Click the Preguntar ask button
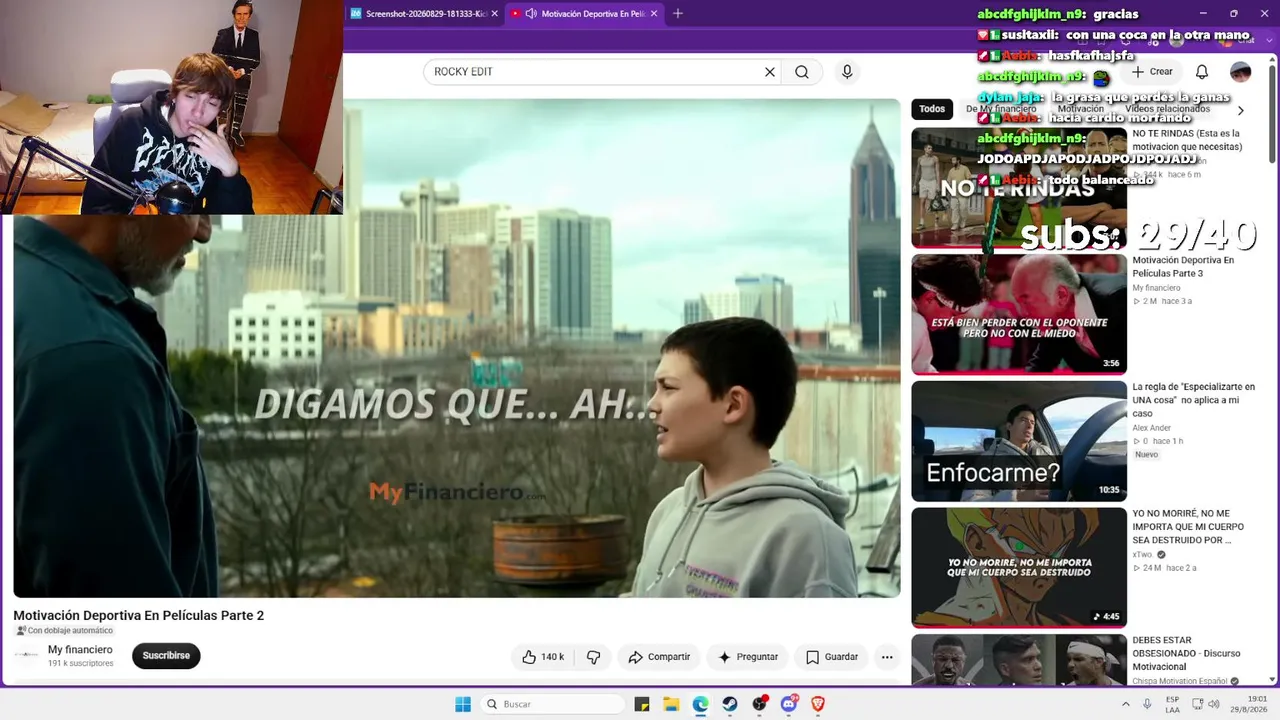 tap(748, 657)
